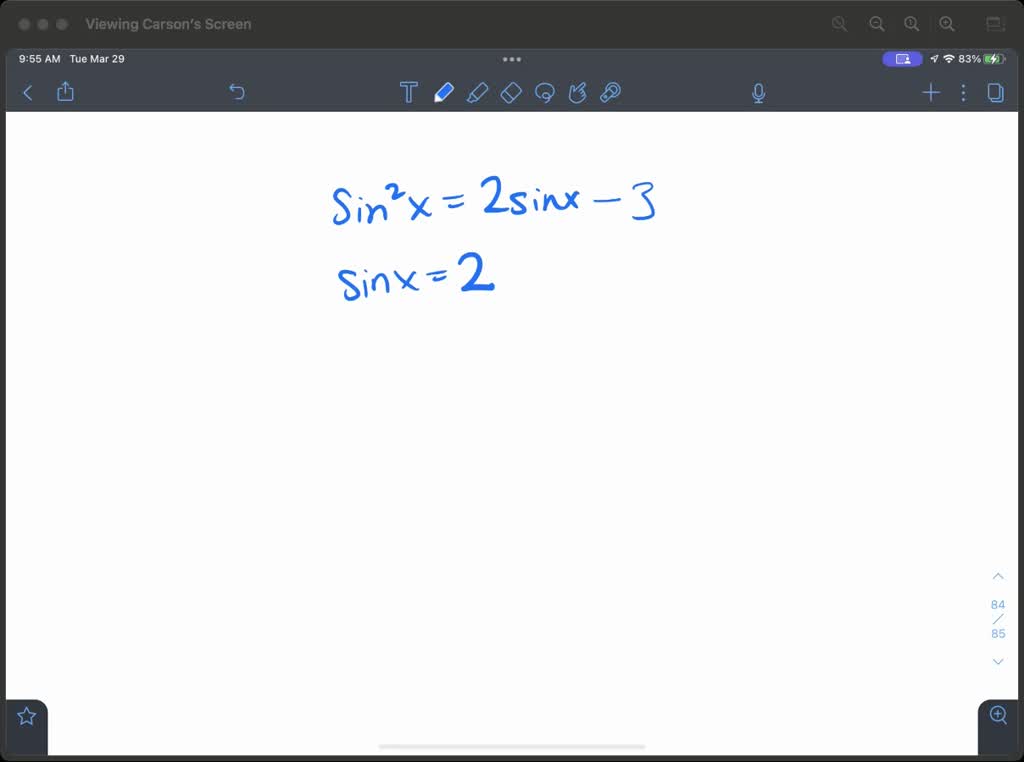Image resolution: width=1024 pixels, height=762 pixels.
Task: Collapse to the previous page chevron
Action: coord(997,576)
